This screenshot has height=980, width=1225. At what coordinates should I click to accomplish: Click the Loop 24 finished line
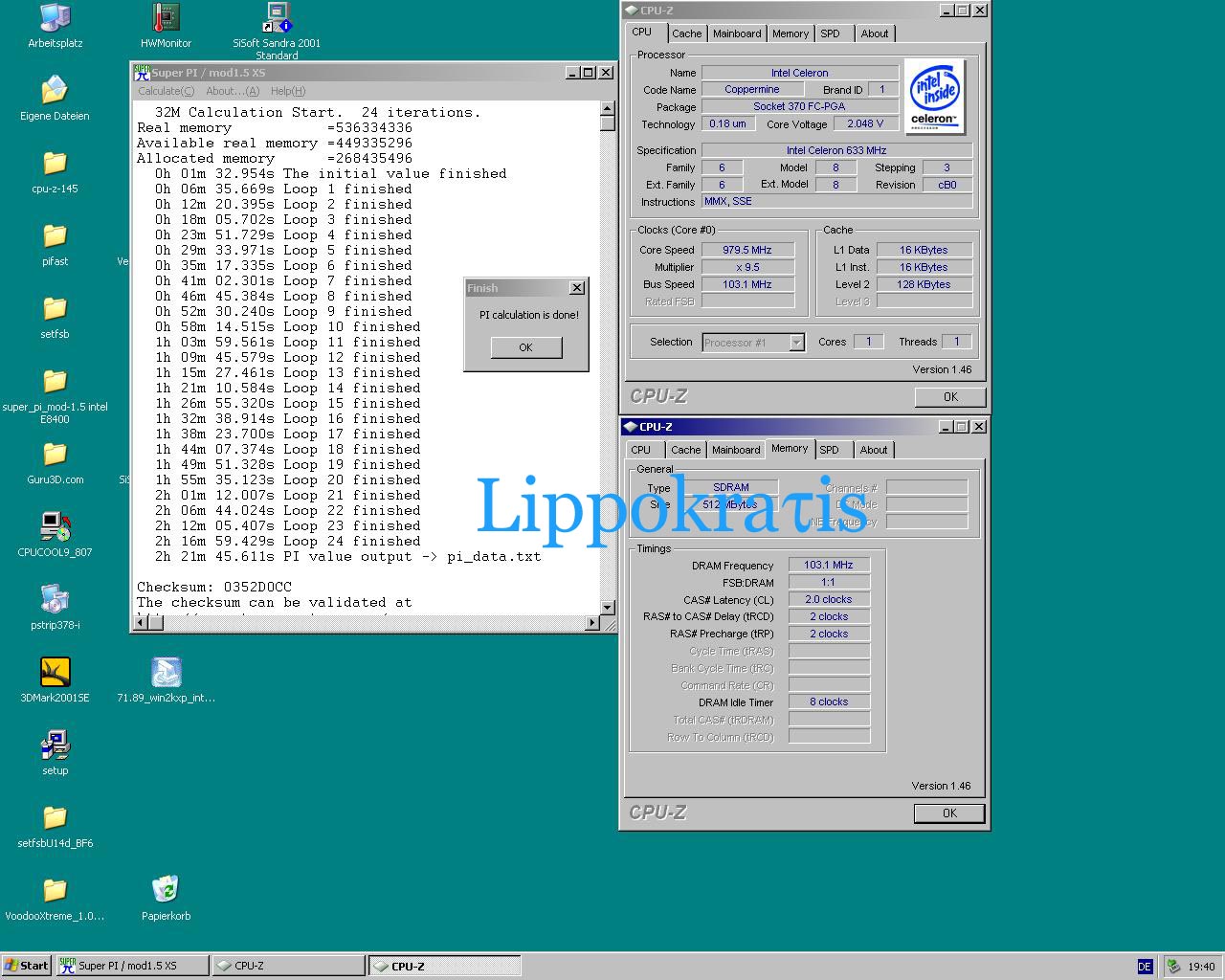pyautogui.click(x=288, y=542)
